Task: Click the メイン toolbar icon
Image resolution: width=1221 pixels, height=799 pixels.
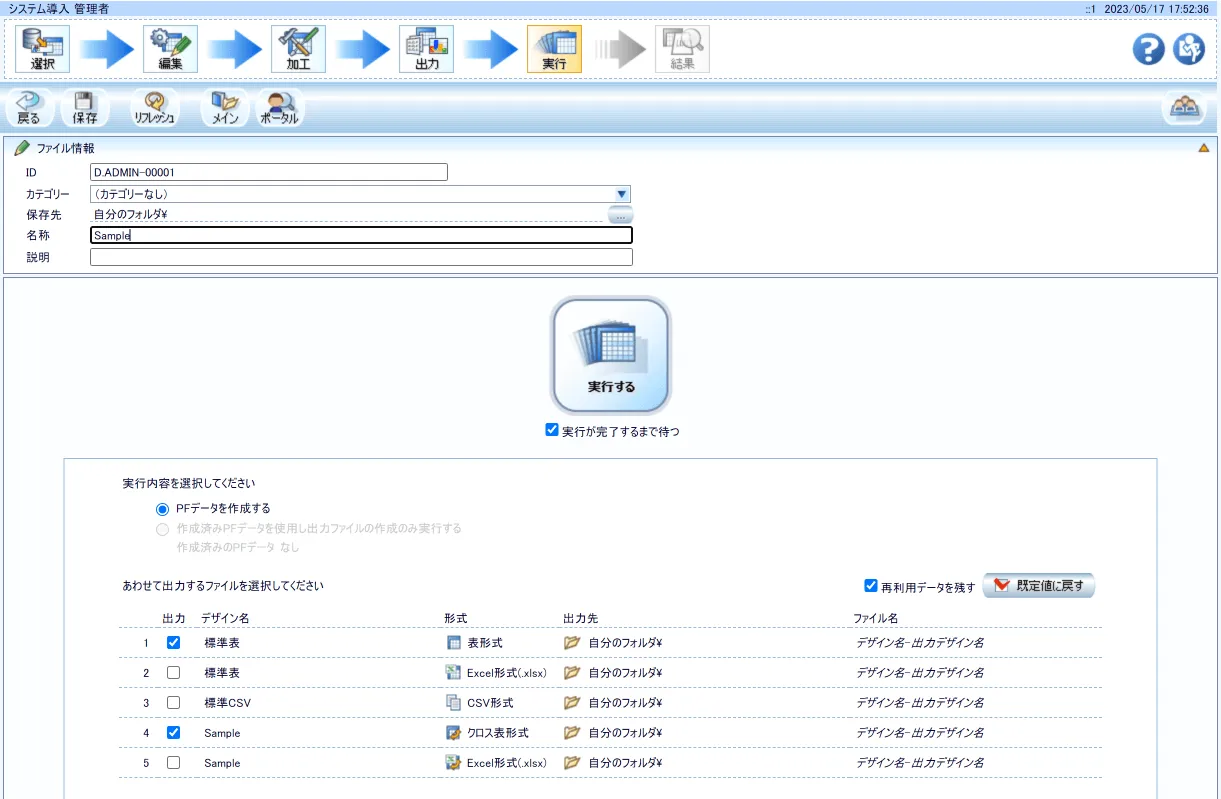Action: 225,108
